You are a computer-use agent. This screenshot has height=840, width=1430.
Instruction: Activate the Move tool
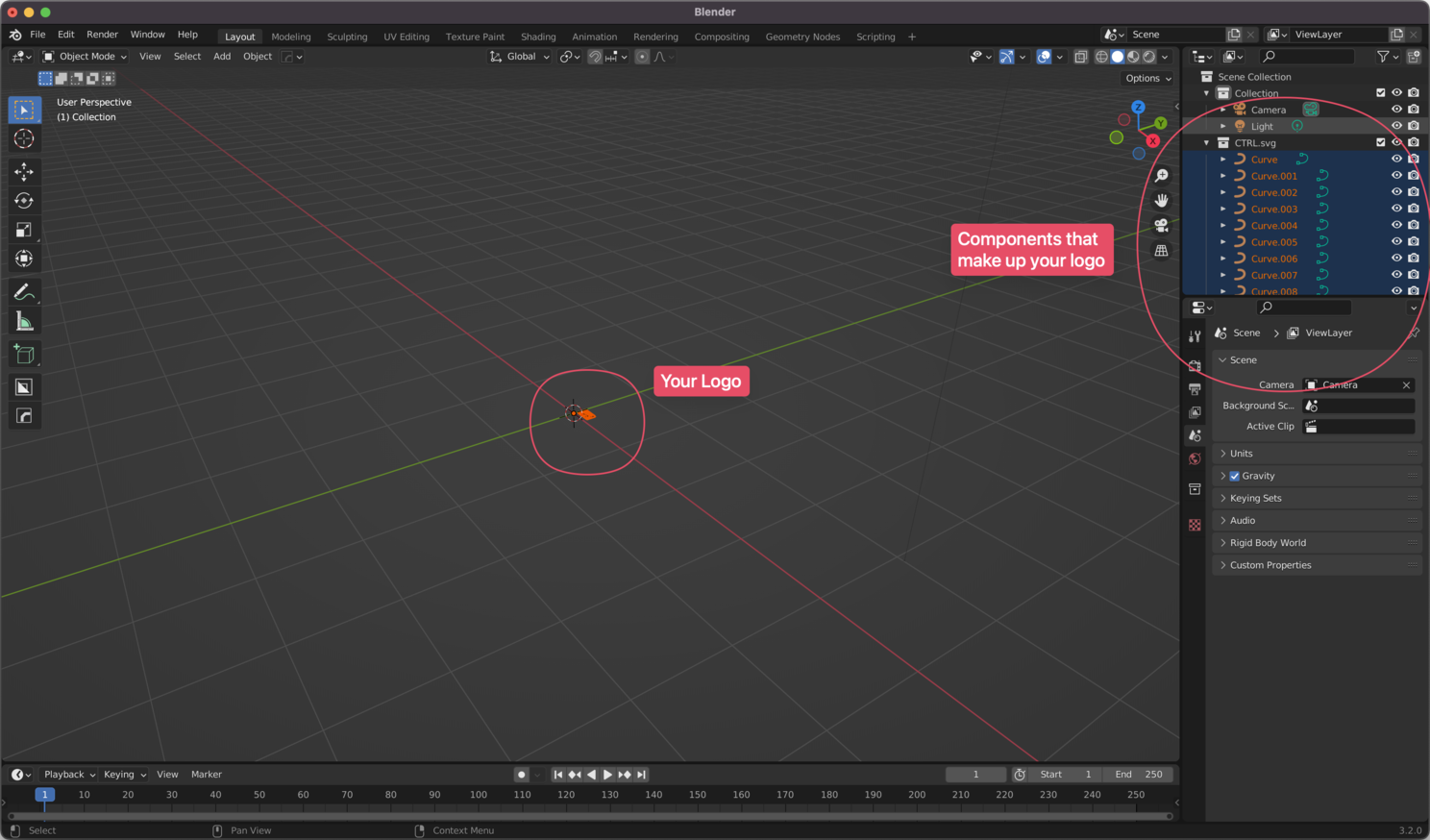click(x=24, y=172)
